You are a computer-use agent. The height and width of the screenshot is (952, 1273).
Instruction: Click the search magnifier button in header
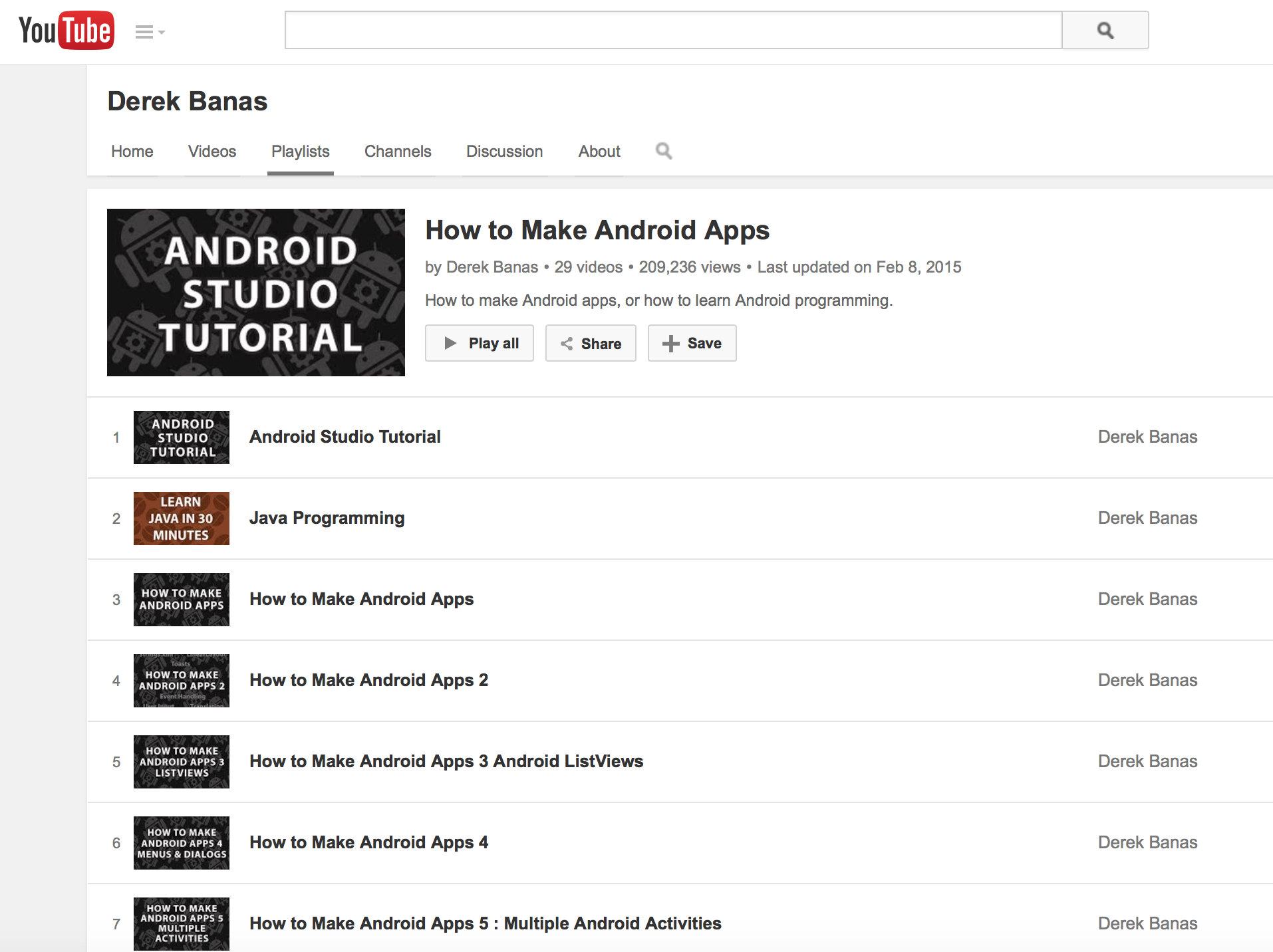coord(1105,30)
